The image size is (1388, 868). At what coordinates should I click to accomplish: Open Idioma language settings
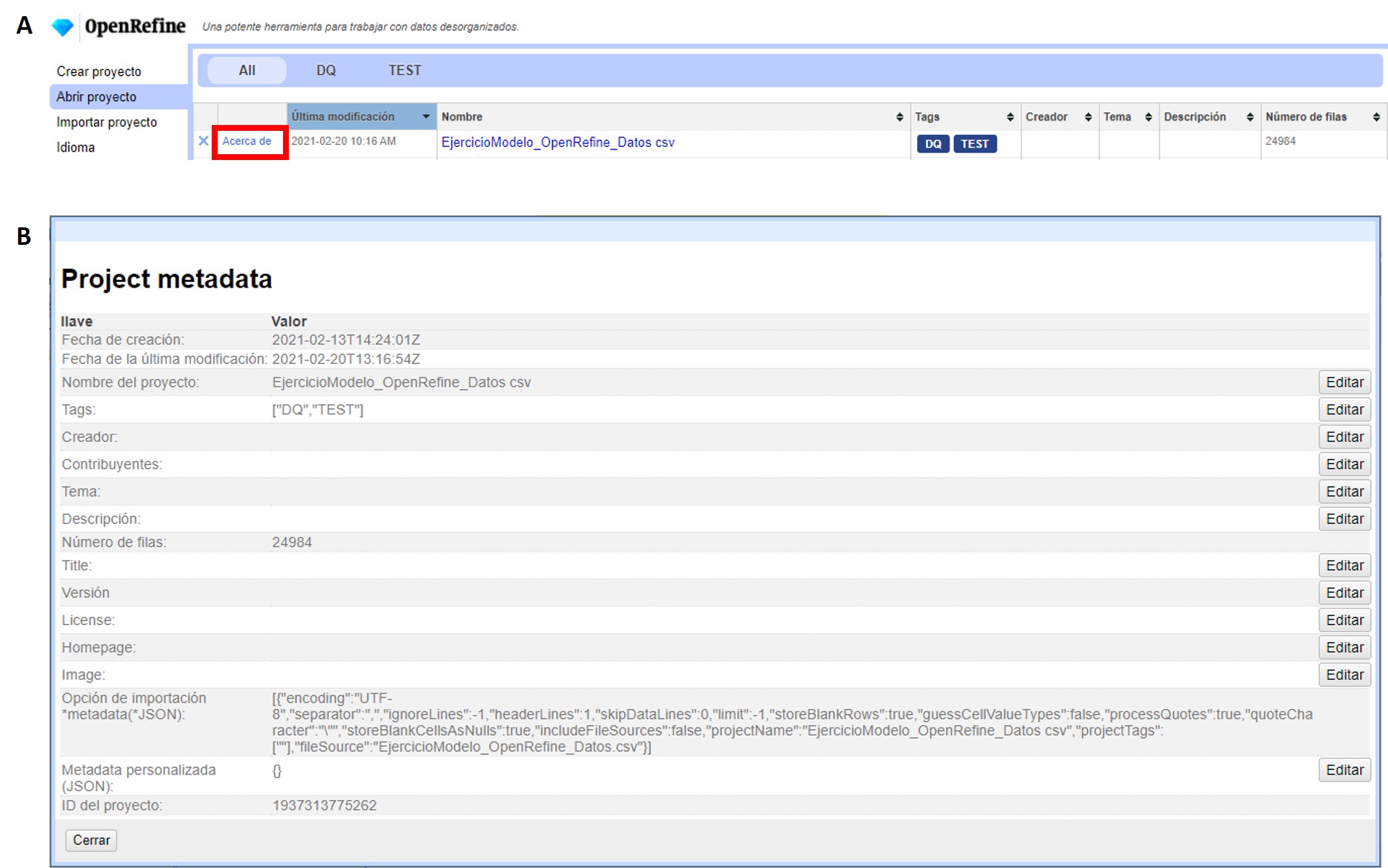click(76, 147)
